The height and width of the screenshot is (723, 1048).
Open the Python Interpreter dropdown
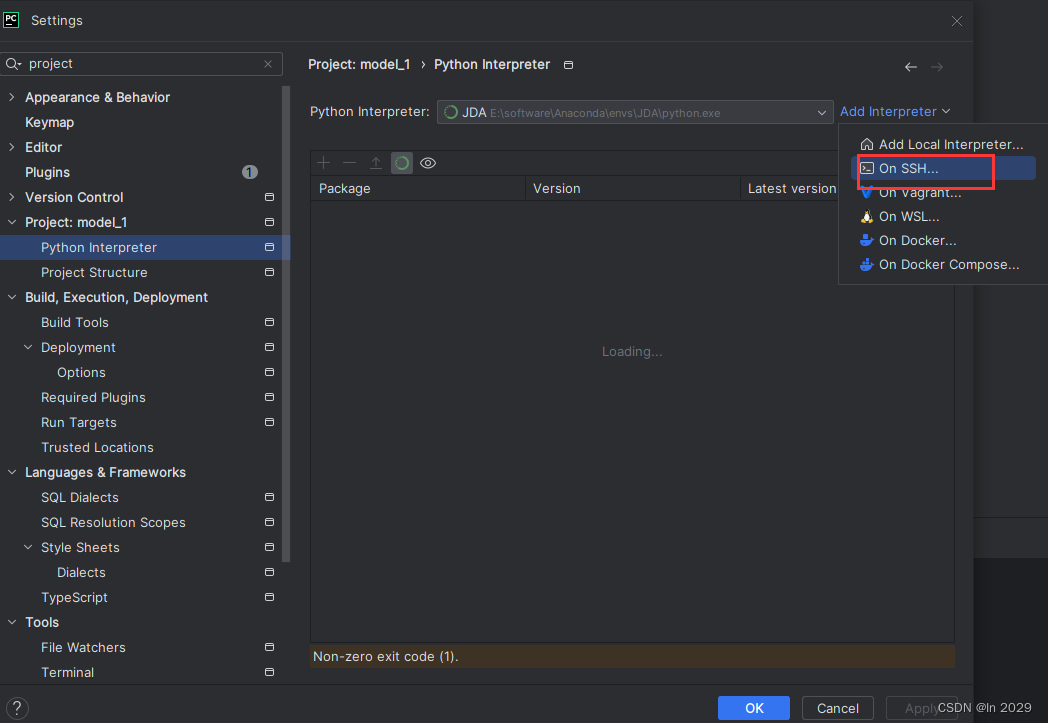tap(635, 112)
